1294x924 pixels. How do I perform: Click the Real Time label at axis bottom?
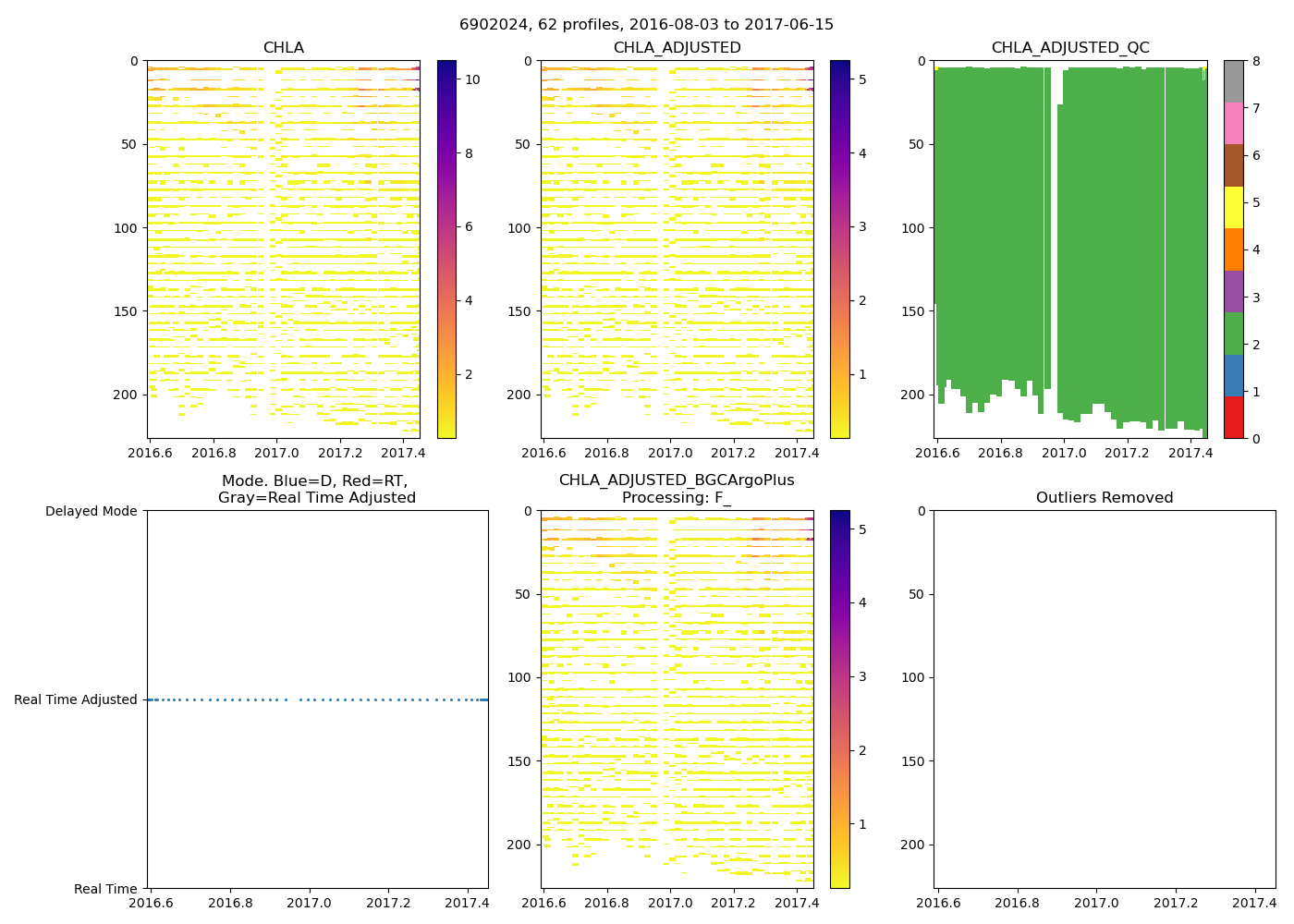pos(105,889)
